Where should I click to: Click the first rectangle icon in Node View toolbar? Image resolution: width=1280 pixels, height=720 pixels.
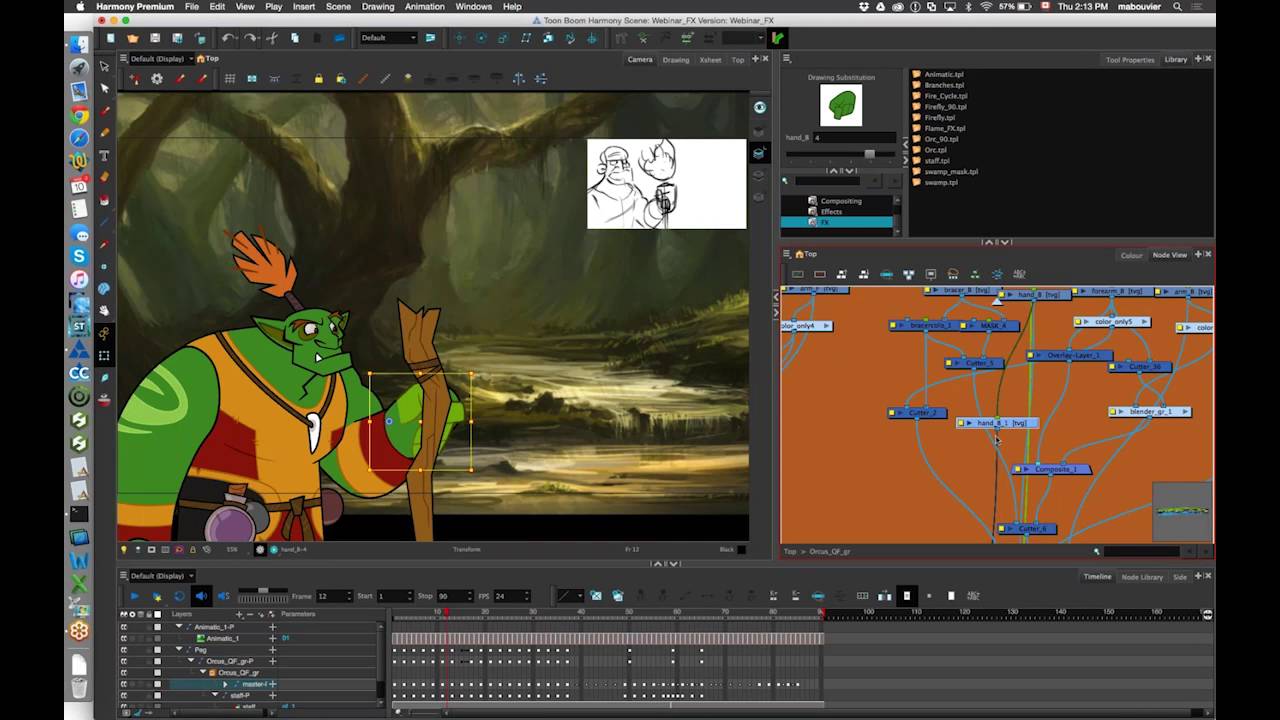point(798,274)
